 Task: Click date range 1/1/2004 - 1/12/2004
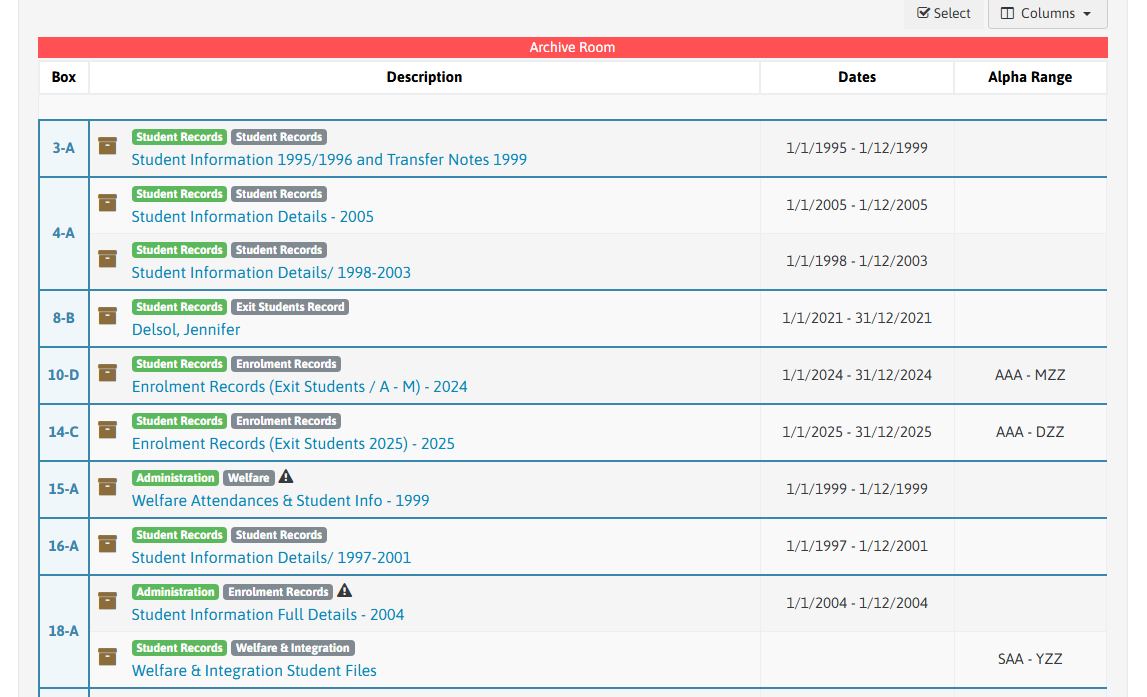click(857, 603)
